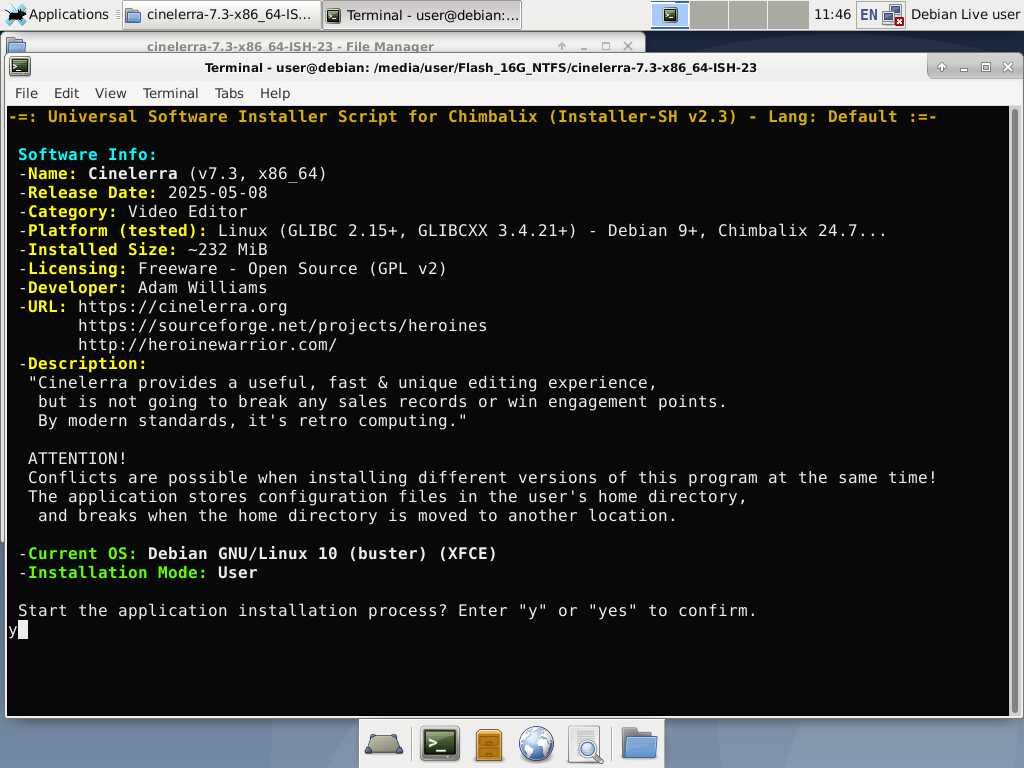Click the sourceforge.net/projects/heroines URL
The image size is (1024, 768).
(282, 325)
